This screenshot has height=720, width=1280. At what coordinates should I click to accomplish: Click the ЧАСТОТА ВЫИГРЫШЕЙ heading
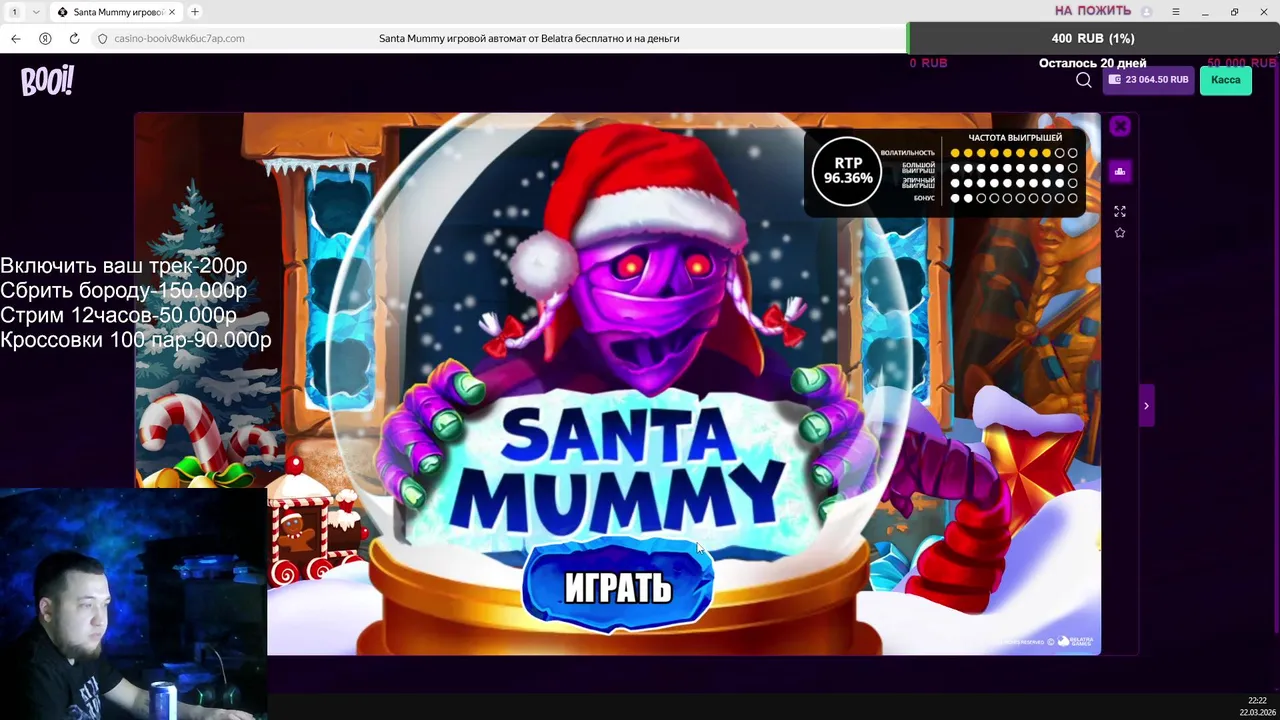pos(1015,138)
